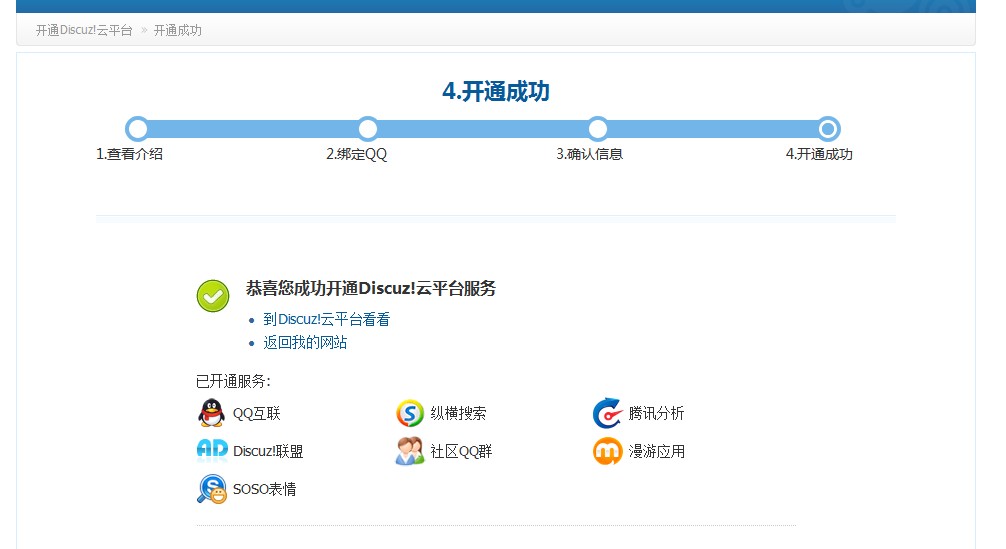Click the SOSO表情 service name
1006x549 pixels.
click(264, 489)
